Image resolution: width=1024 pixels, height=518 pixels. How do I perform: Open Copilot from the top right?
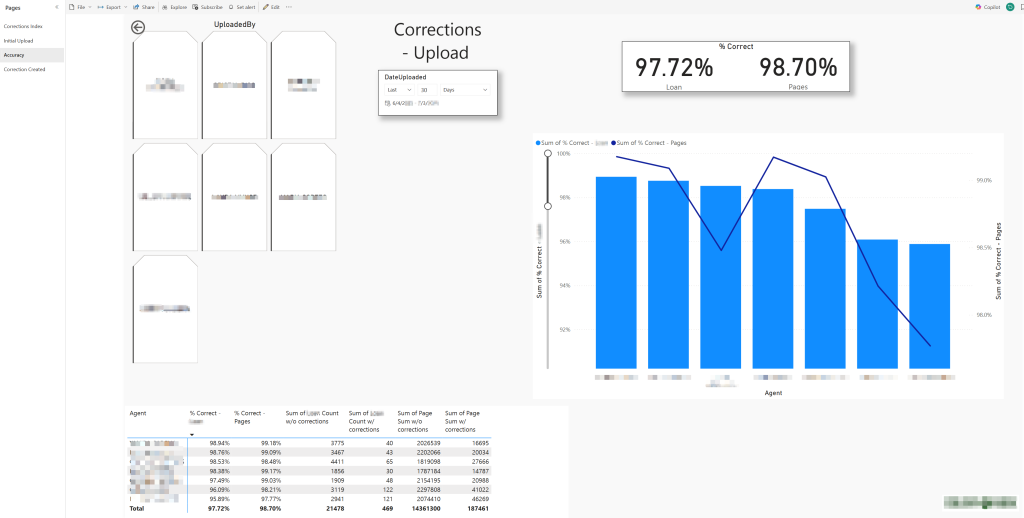coord(988,7)
